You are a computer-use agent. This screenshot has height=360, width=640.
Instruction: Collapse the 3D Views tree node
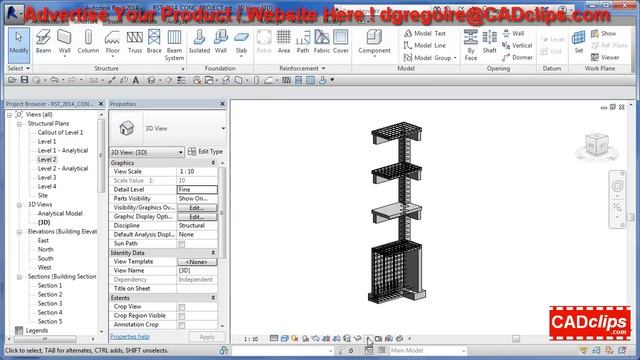[19, 205]
